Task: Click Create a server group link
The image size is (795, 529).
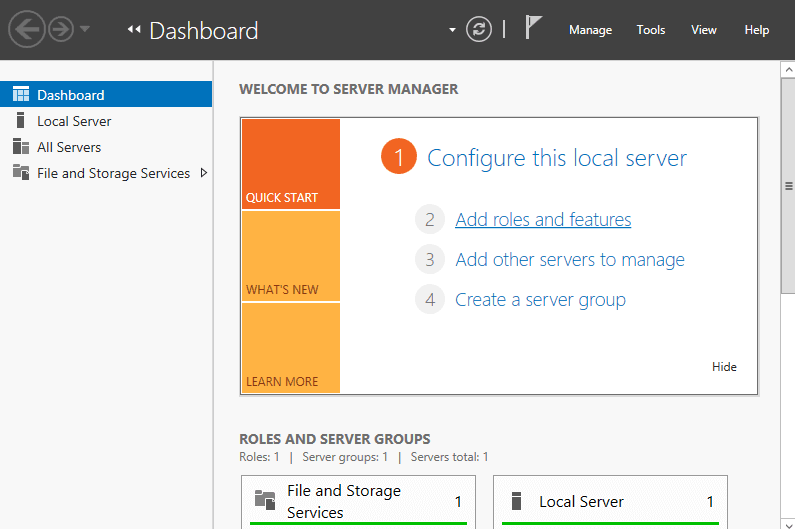Action: 540,300
